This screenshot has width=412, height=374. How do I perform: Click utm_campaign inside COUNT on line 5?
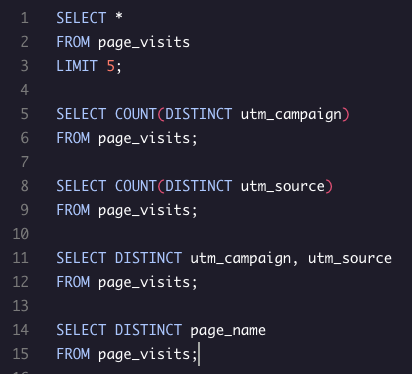pyautogui.click(x=291, y=114)
